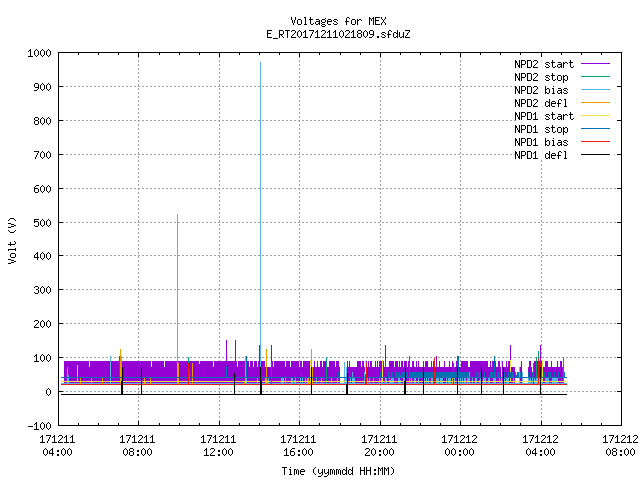640x480 pixels.
Task: Click the 700 y-axis tick label
Action: (42, 155)
